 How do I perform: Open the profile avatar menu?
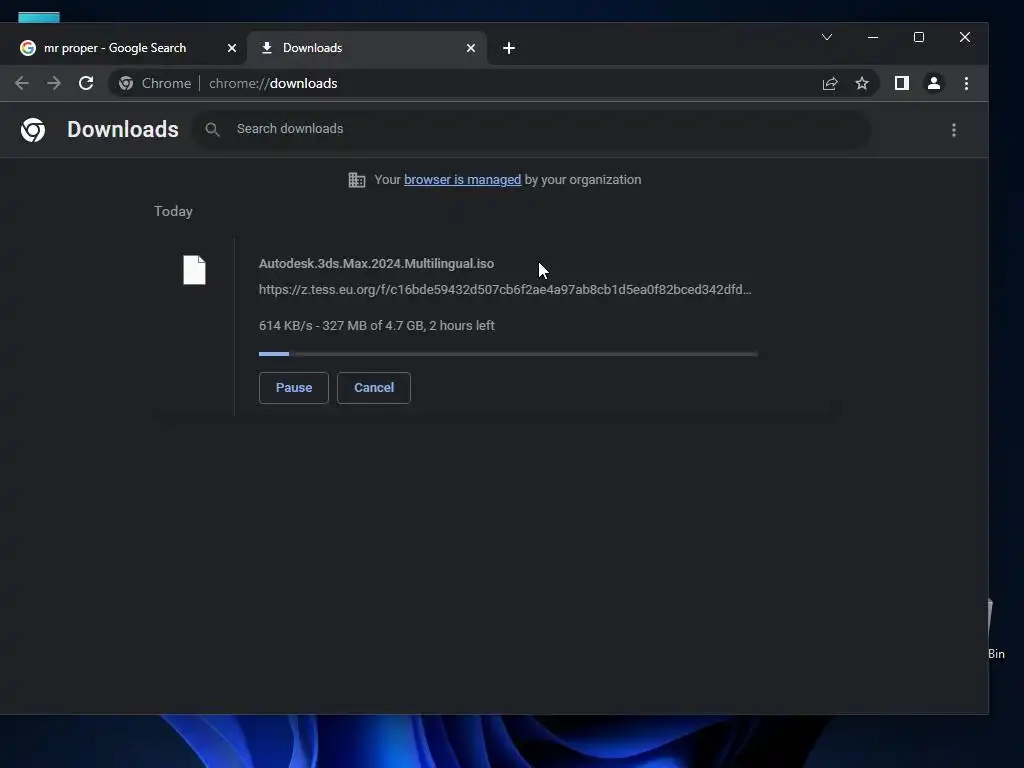[x=934, y=84]
